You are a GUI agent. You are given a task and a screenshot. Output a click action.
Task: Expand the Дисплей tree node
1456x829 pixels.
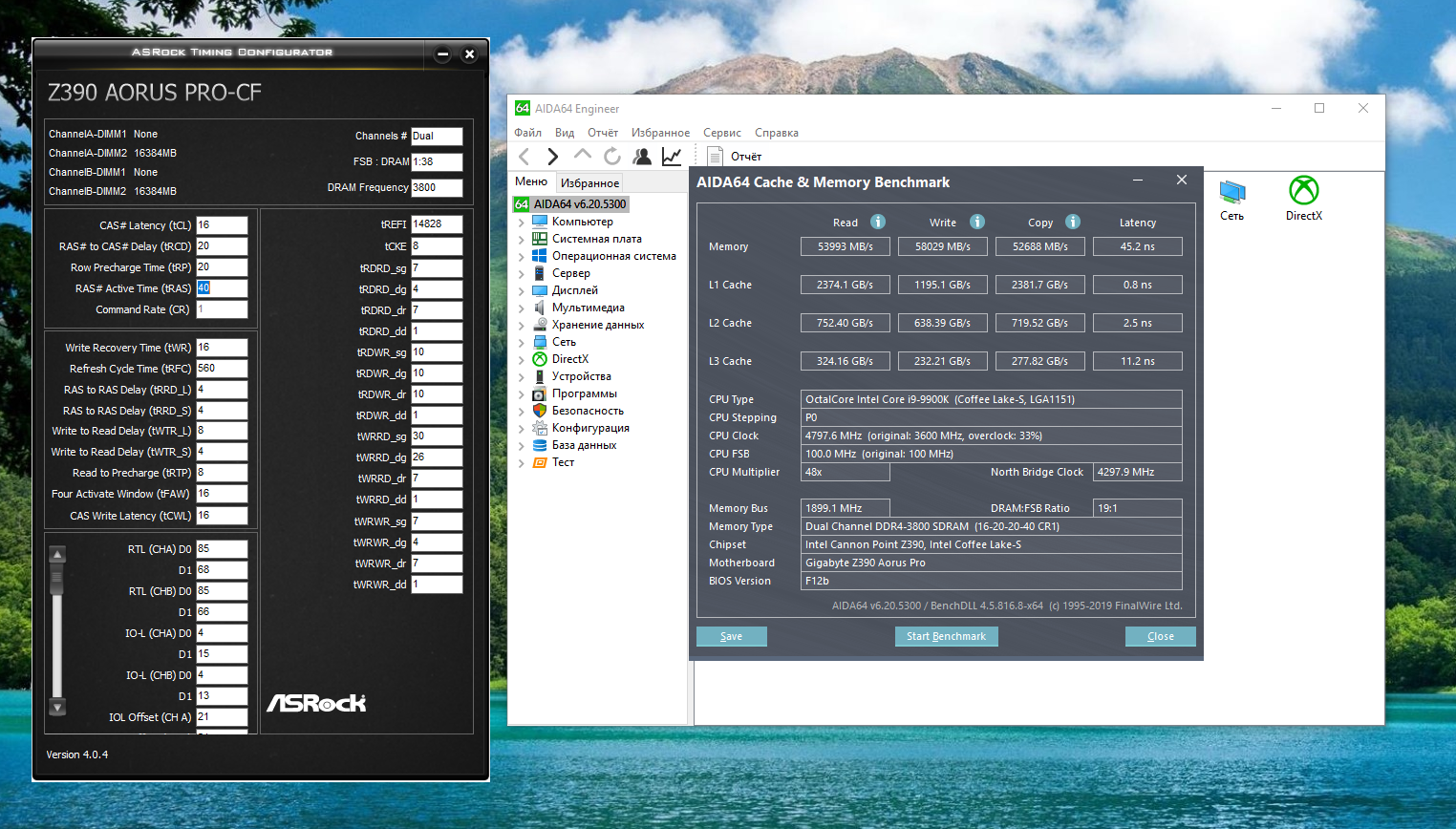tap(522, 290)
